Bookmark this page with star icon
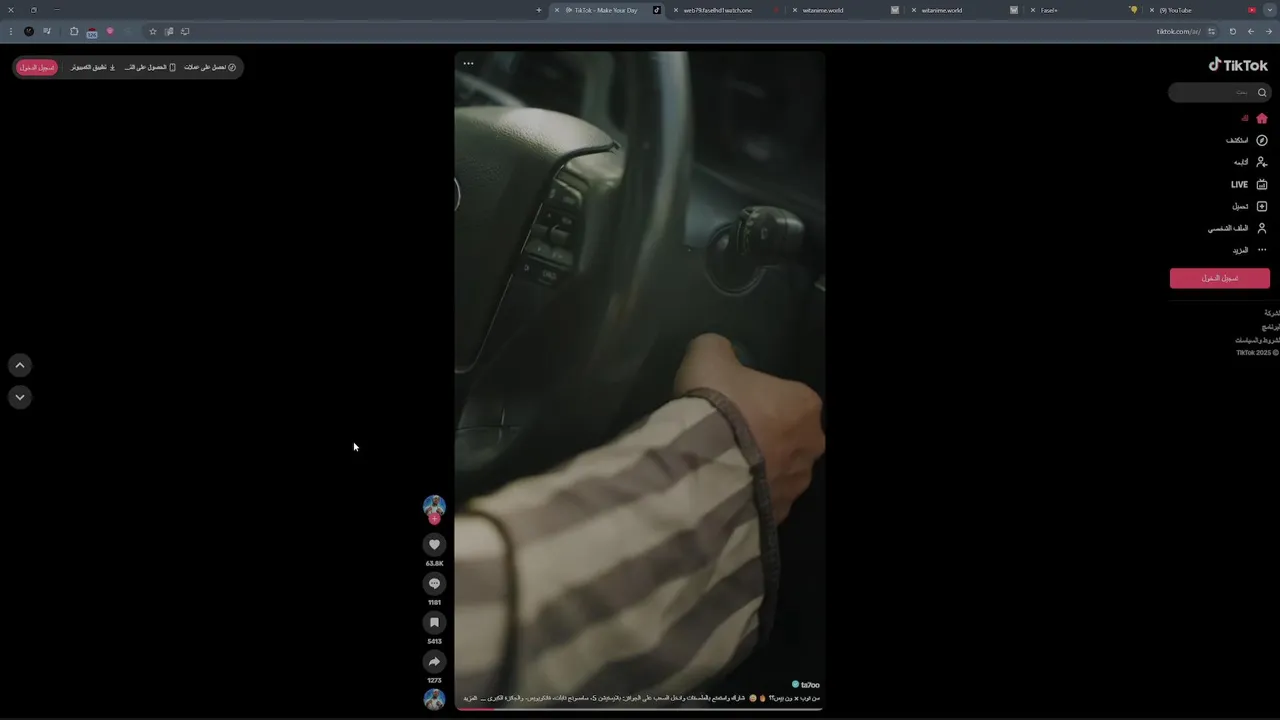This screenshot has width=1280, height=720. click(153, 31)
